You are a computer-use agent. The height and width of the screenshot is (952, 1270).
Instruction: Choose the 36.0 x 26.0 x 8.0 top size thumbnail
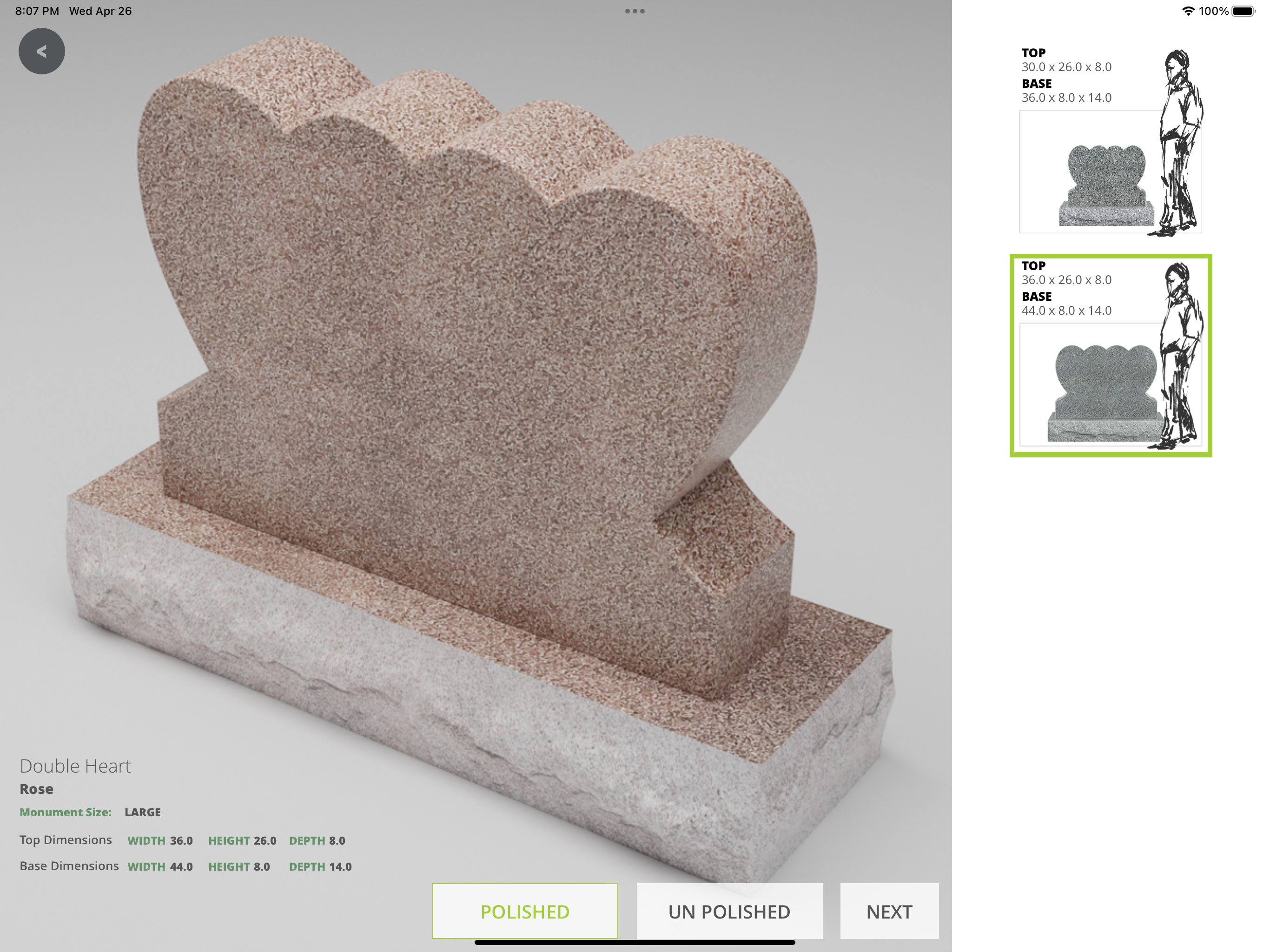[x=1111, y=356]
